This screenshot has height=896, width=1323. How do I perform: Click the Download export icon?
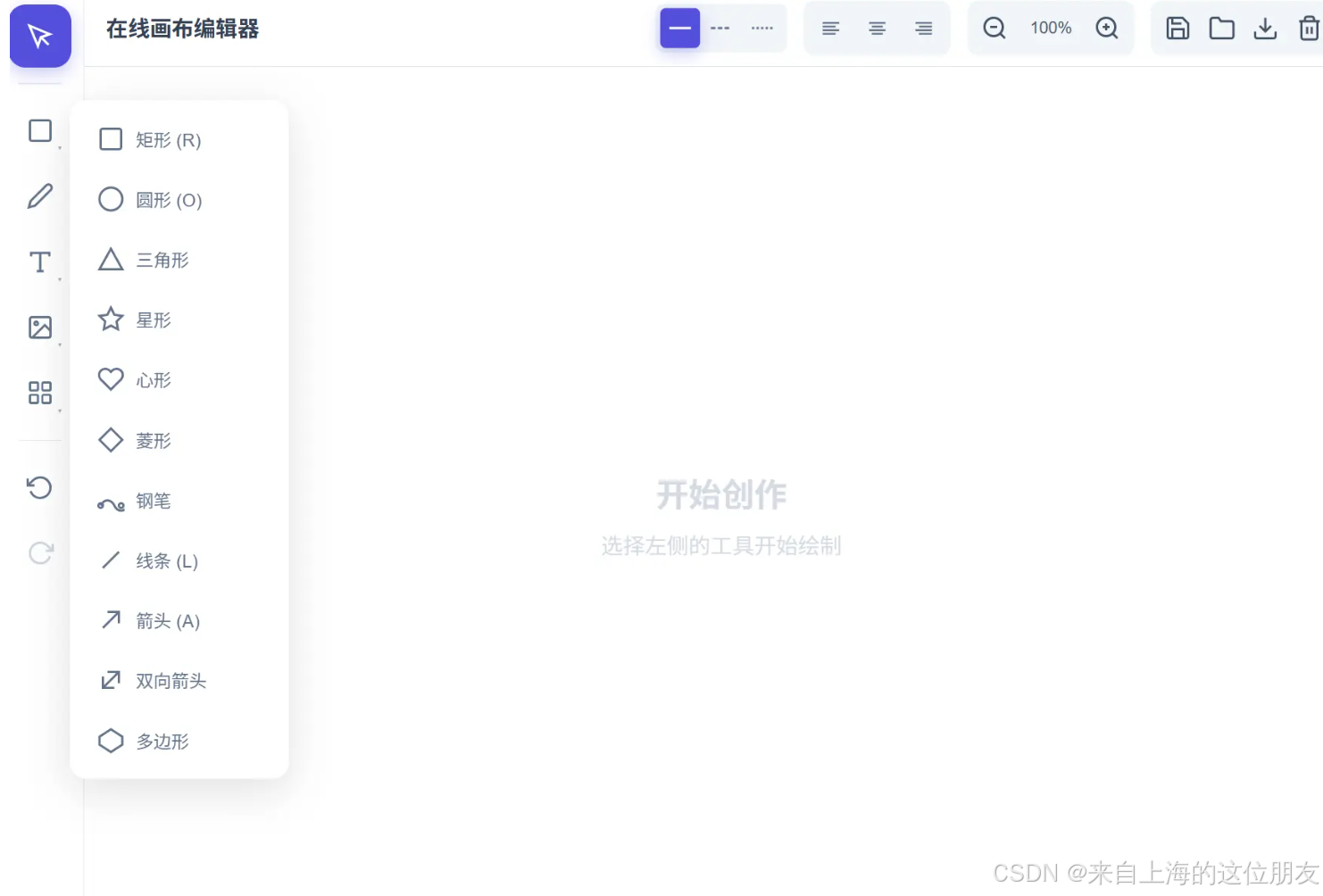(x=1265, y=28)
